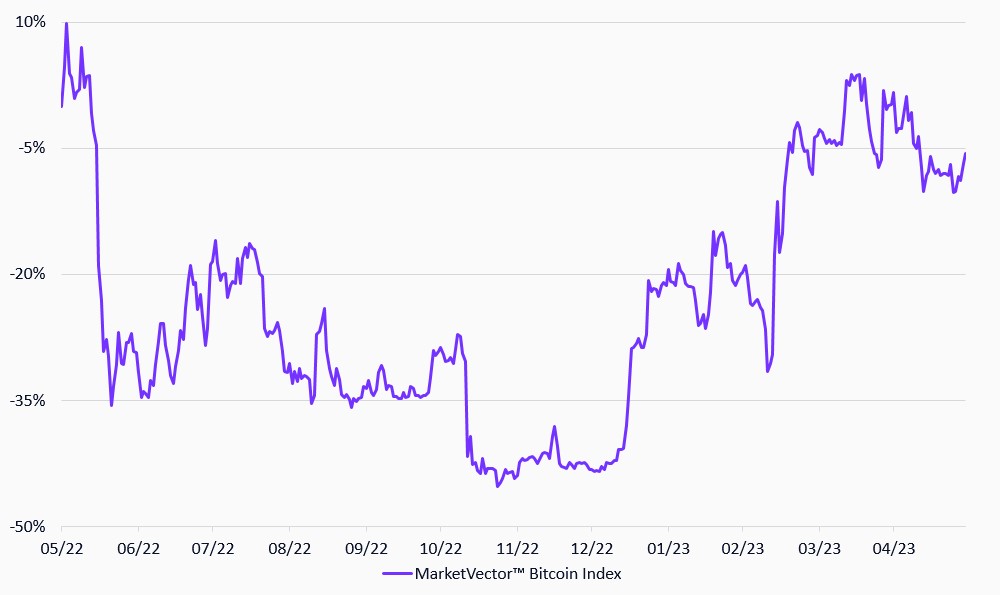Select the 12/22 x-axis date label

click(x=591, y=548)
